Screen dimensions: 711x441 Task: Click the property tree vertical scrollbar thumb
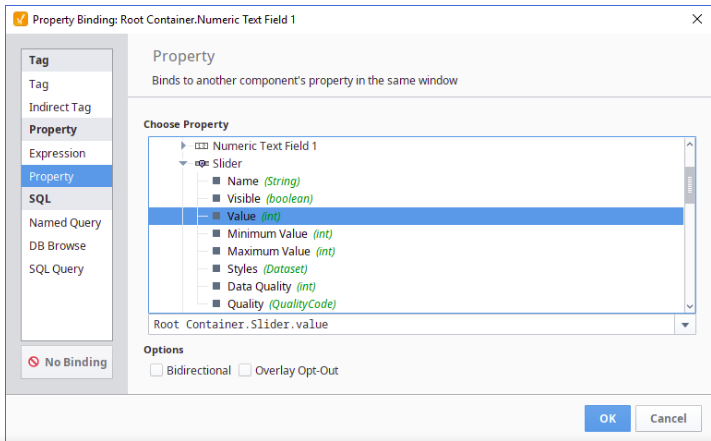click(689, 183)
